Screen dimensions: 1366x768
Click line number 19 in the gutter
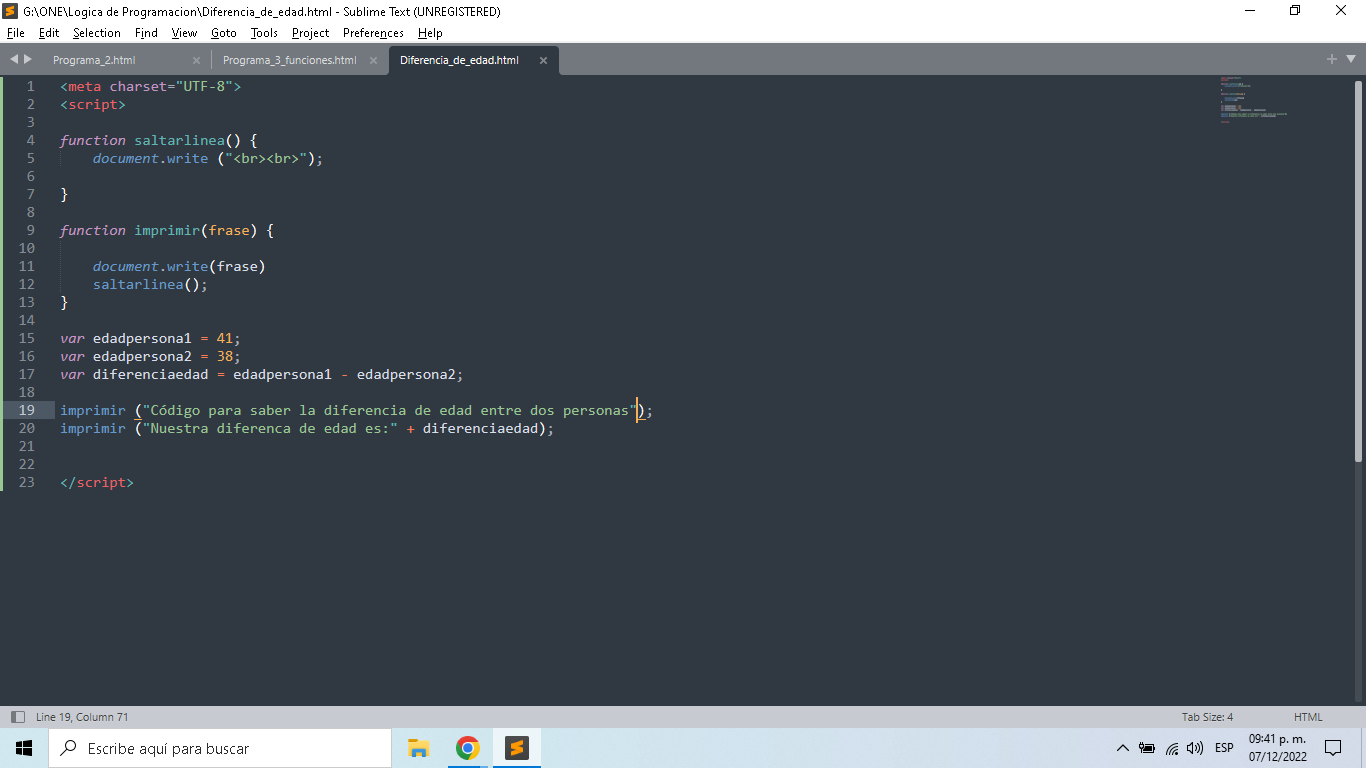[x=27, y=410]
